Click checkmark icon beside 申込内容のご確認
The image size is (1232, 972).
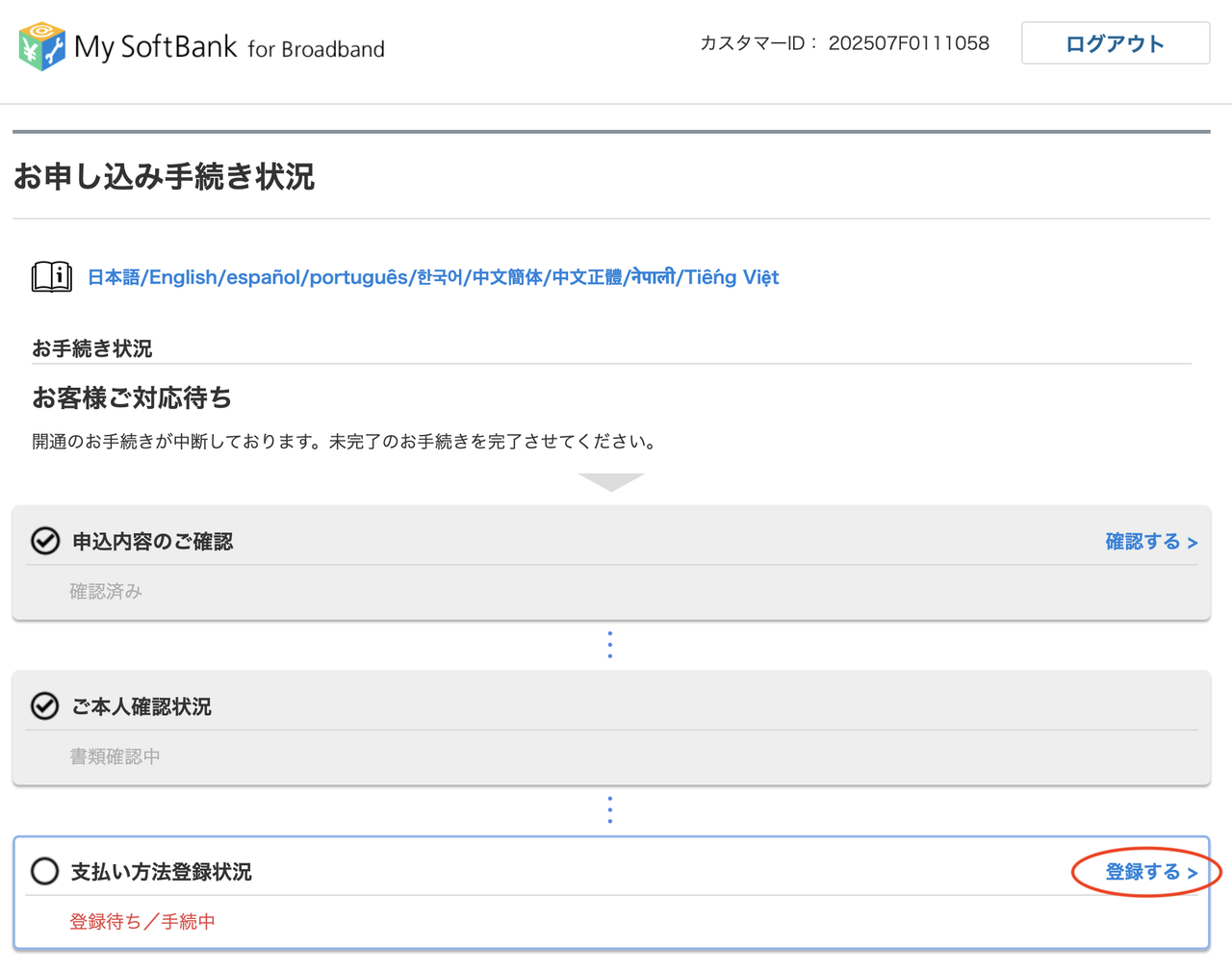45,541
